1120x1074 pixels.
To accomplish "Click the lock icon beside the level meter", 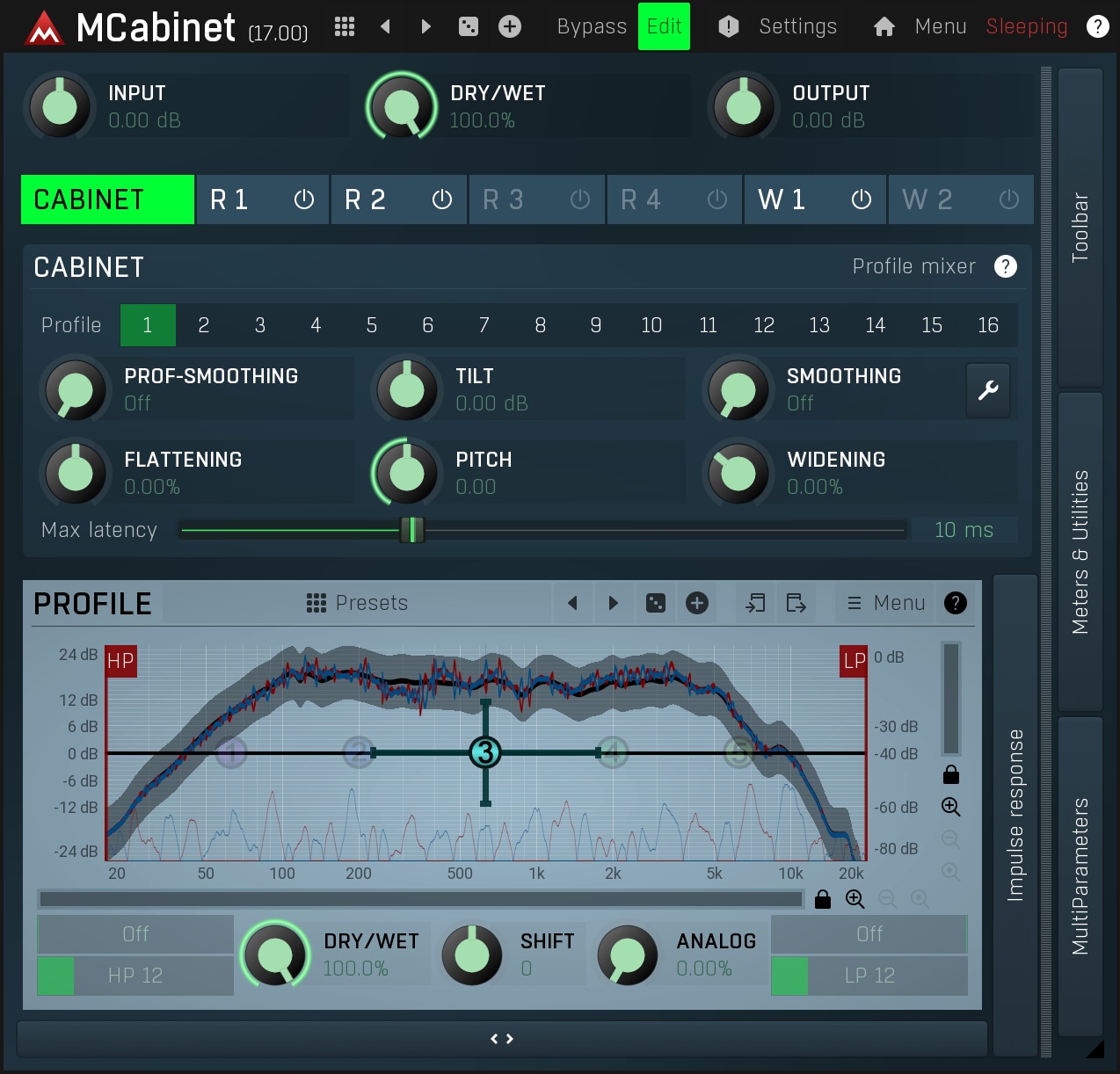I will (951, 774).
